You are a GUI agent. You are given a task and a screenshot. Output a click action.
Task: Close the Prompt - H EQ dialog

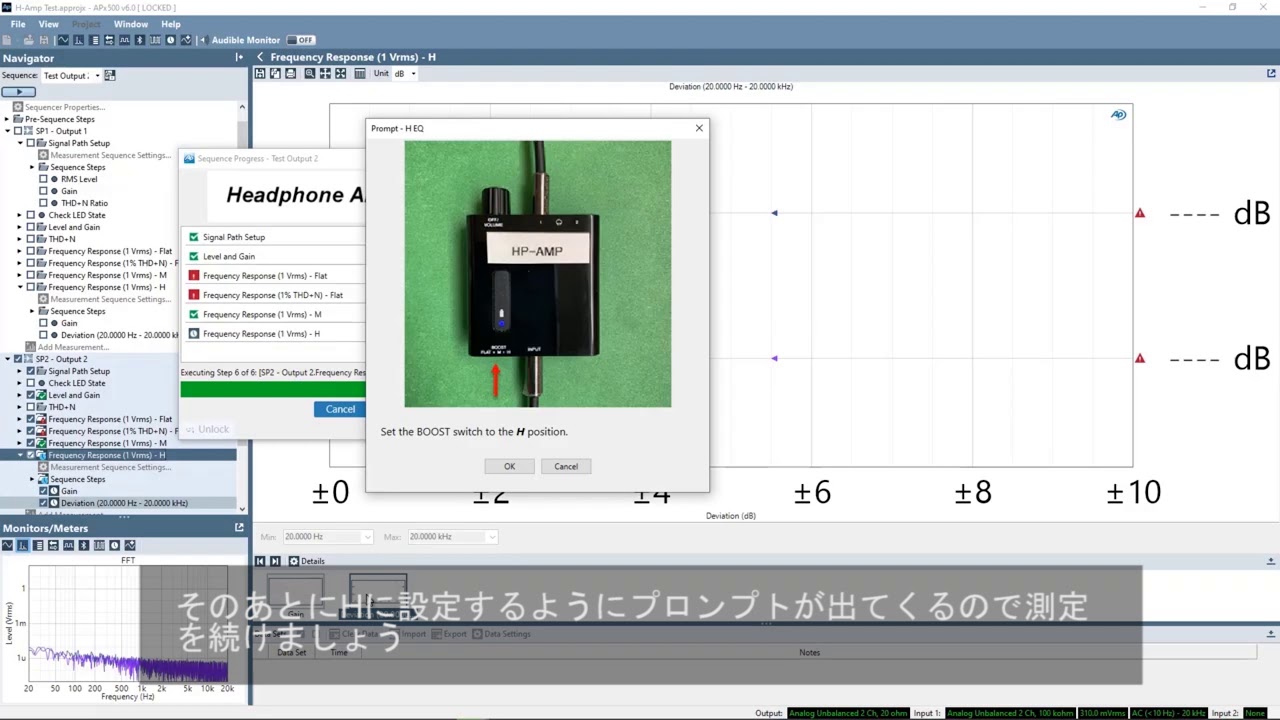tap(699, 128)
